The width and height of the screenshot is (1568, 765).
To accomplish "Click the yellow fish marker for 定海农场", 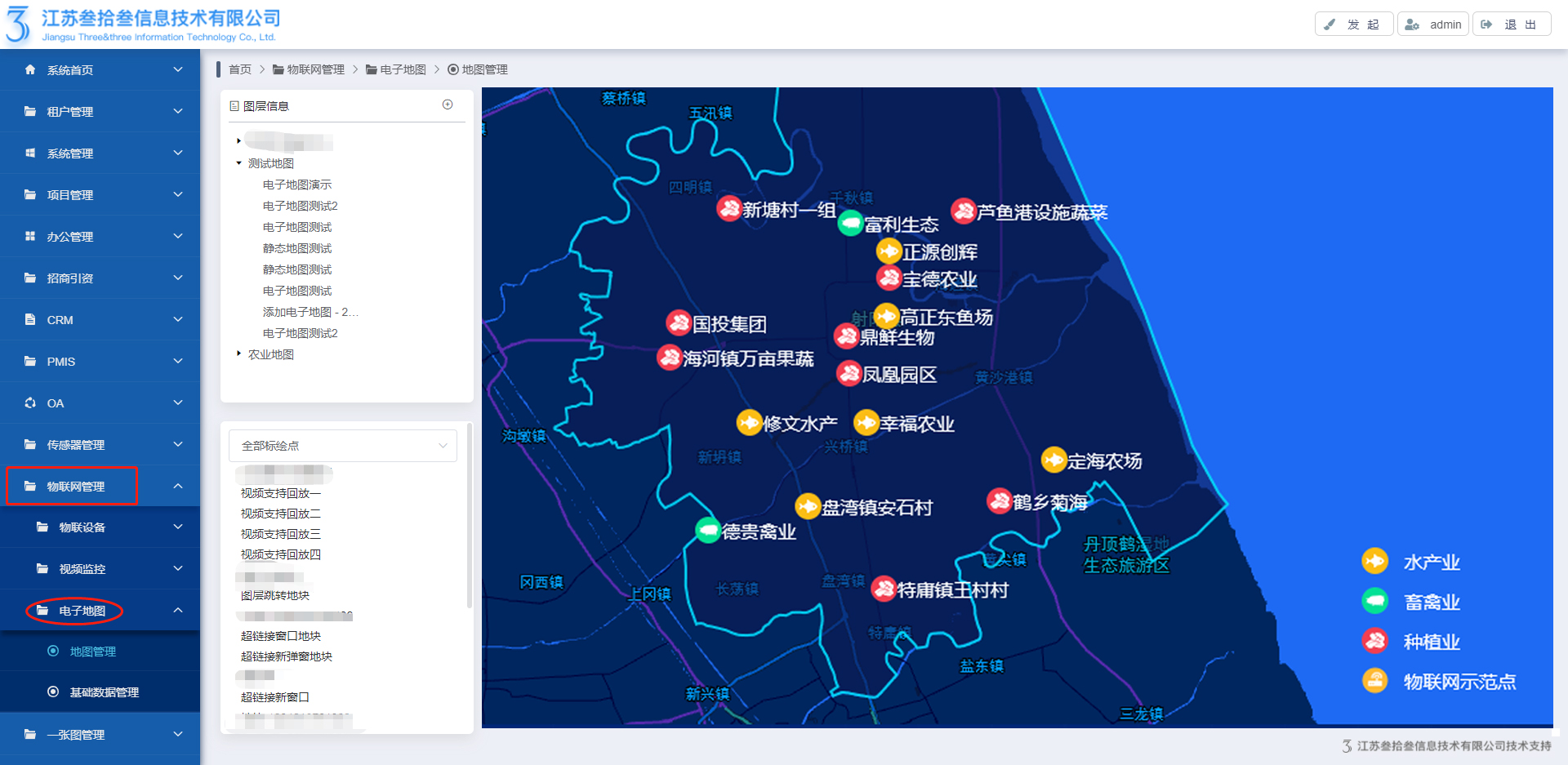I will coord(1053,460).
